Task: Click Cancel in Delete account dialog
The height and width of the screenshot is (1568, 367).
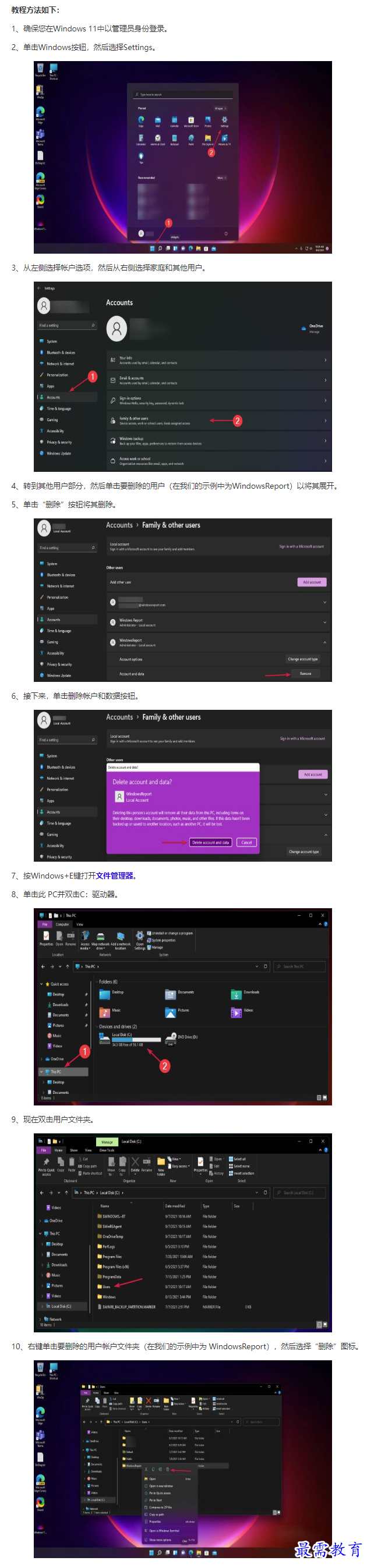Action: tap(246, 842)
